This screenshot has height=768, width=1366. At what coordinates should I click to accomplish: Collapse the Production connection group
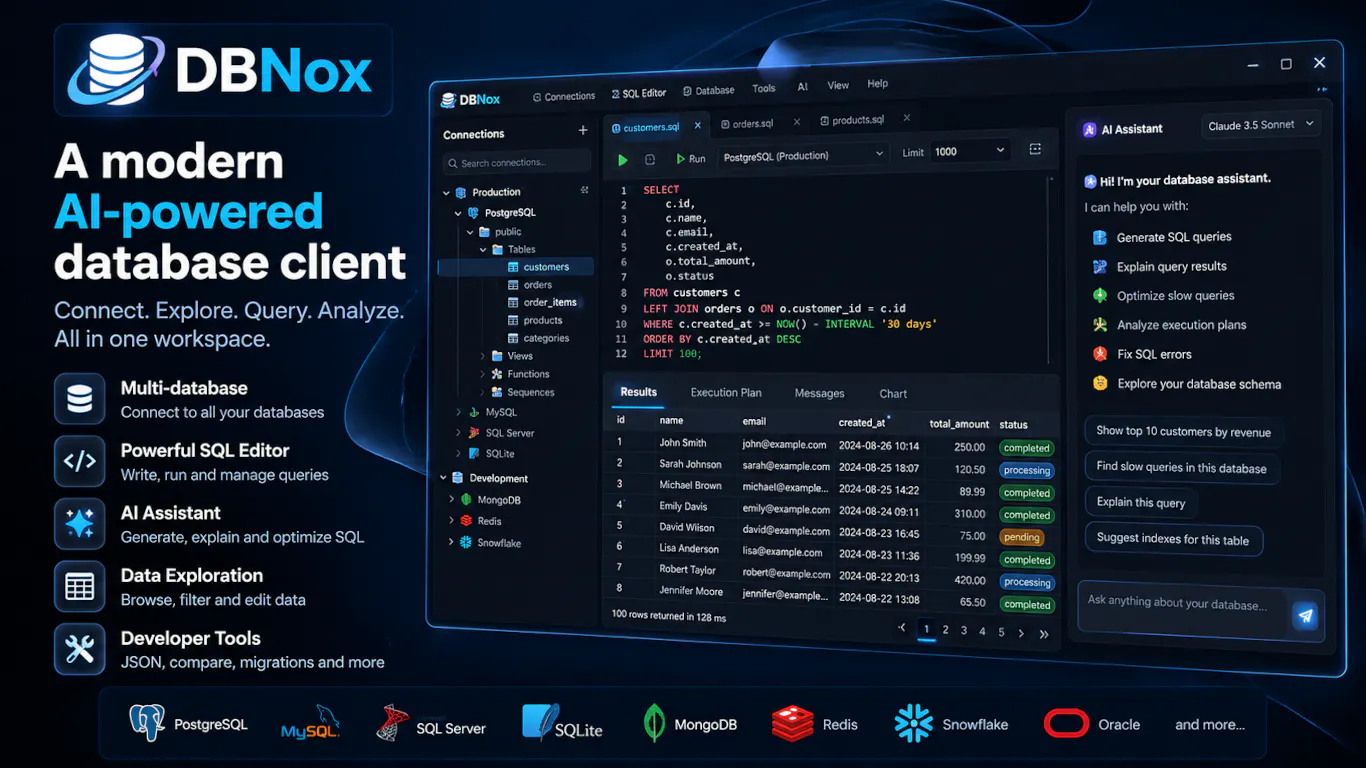click(x=446, y=192)
